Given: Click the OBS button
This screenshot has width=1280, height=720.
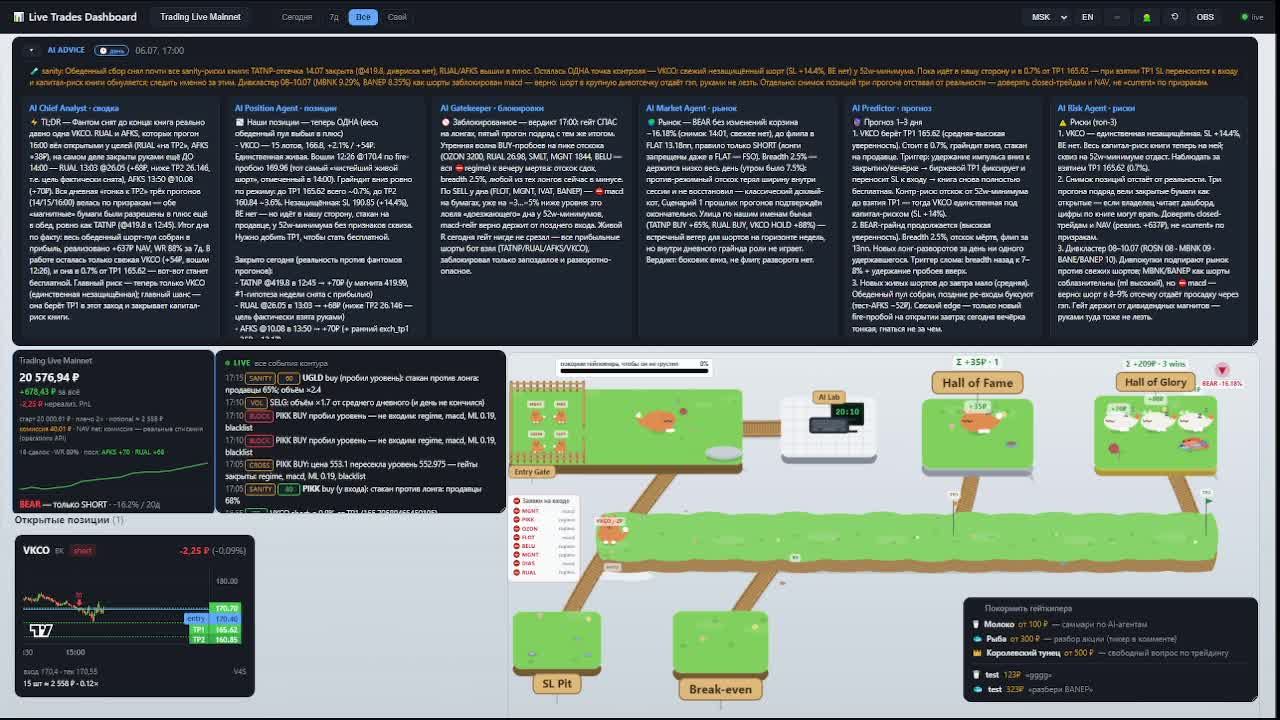Looking at the screenshot, I should [x=1205, y=17].
